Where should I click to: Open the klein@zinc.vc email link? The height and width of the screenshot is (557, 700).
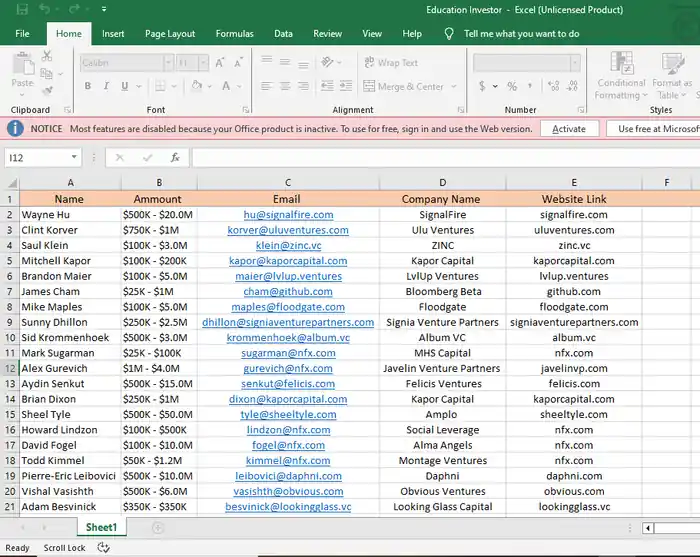point(288,245)
